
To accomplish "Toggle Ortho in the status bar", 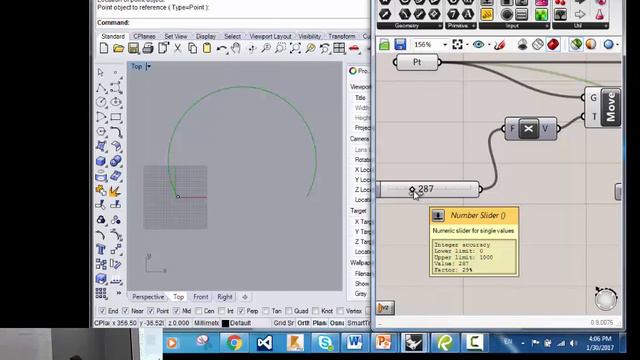I will click(303, 323).
